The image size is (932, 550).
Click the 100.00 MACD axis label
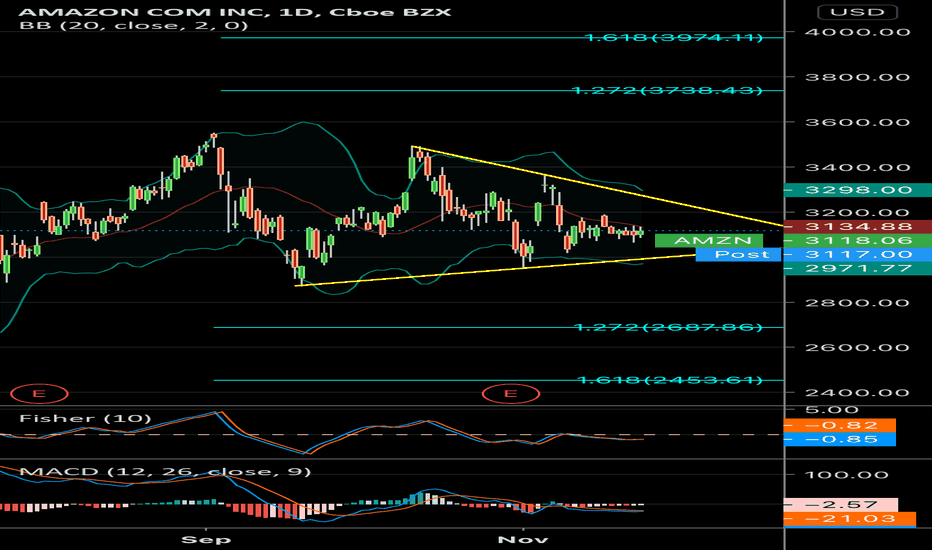pyautogui.click(x=847, y=475)
